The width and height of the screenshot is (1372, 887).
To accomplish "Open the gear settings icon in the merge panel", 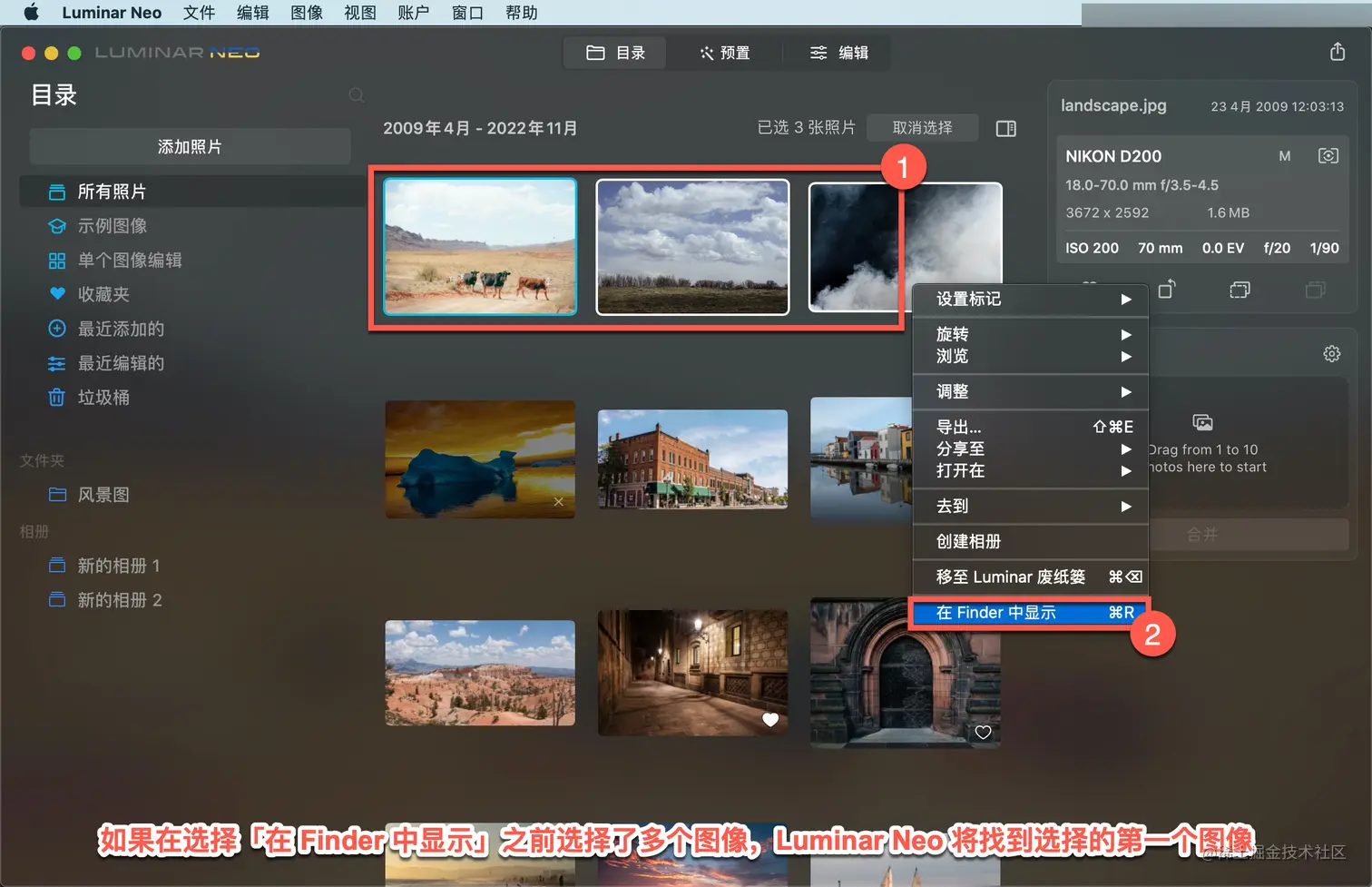I will coord(1331,354).
